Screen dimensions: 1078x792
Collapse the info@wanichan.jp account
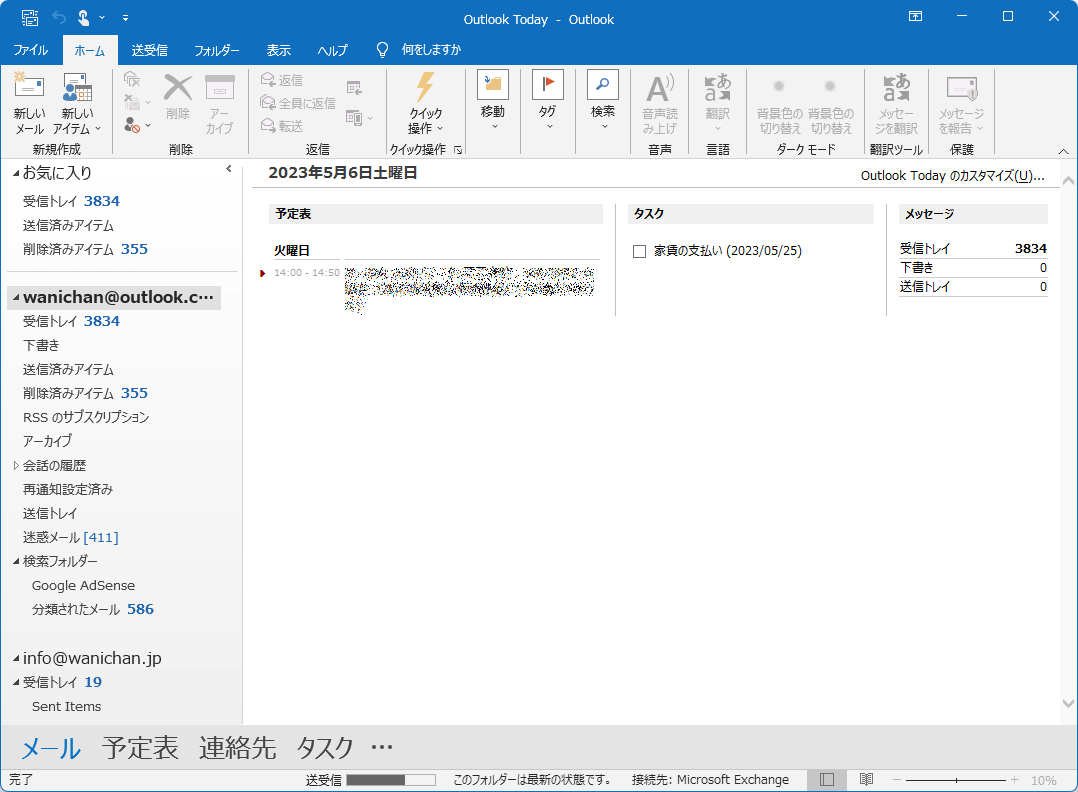click(x=16, y=659)
